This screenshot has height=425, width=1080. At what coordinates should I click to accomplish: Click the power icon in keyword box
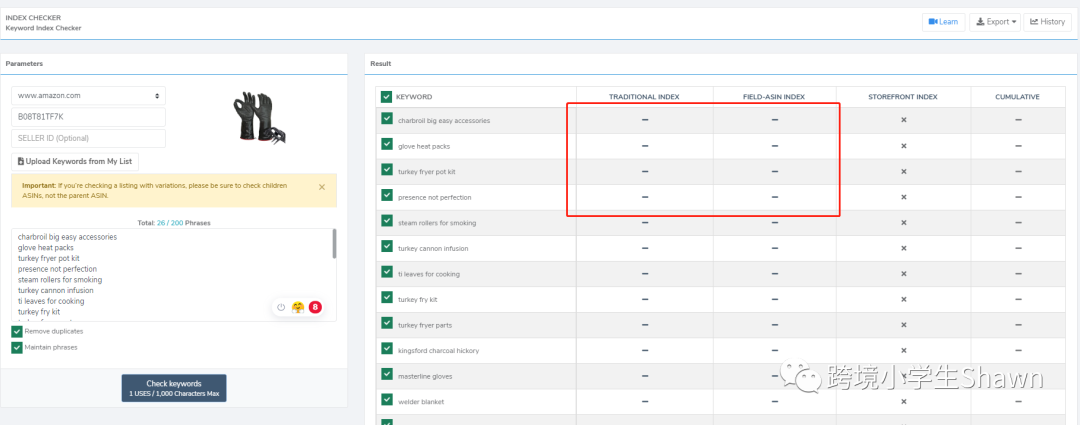pyautogui.click(x=281, y=307)
